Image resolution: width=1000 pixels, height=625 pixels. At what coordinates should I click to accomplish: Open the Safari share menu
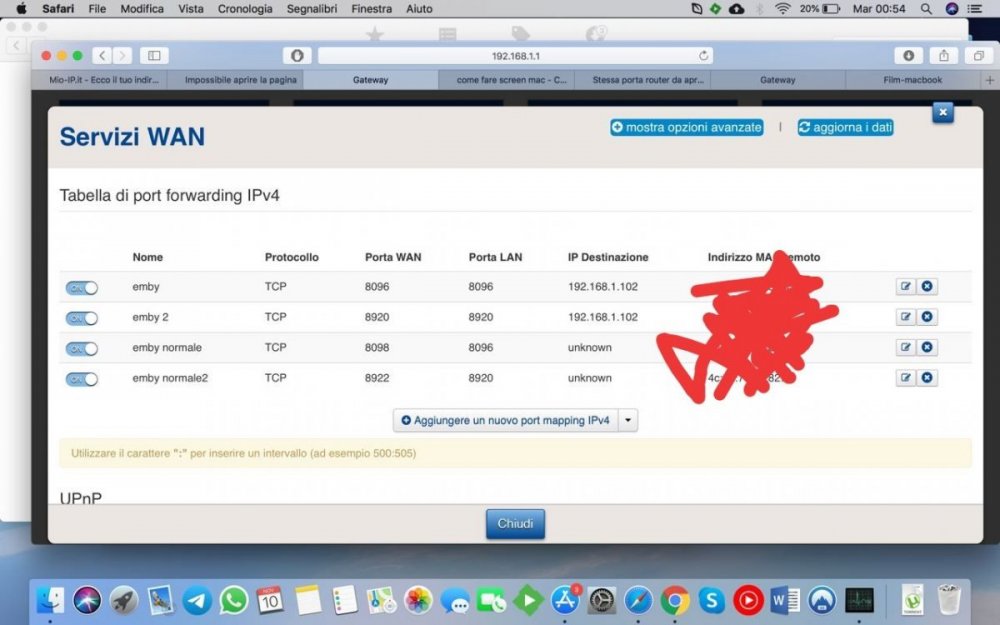pos(944,55)
